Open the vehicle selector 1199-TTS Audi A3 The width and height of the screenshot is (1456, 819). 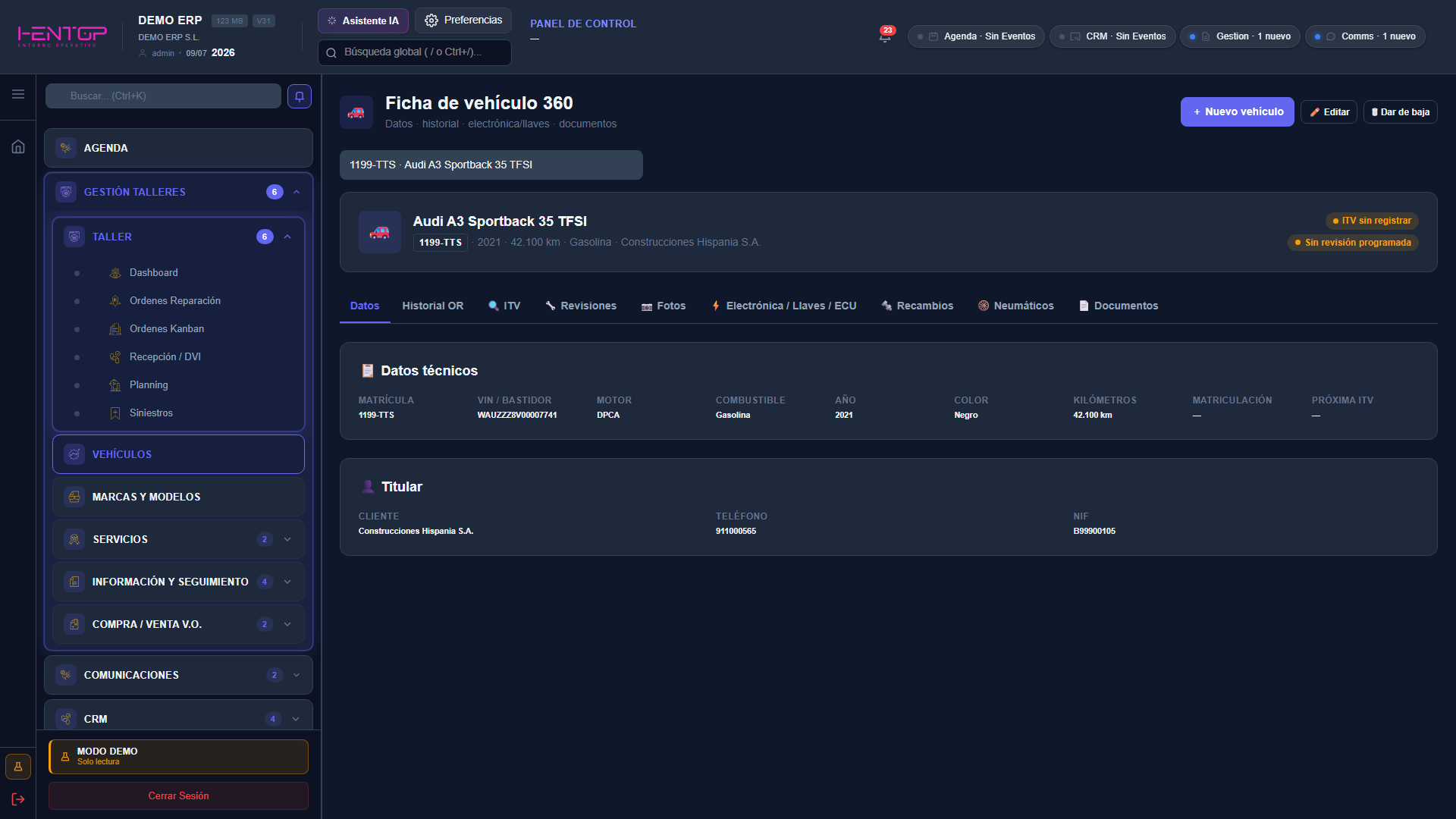pos(491,165)
